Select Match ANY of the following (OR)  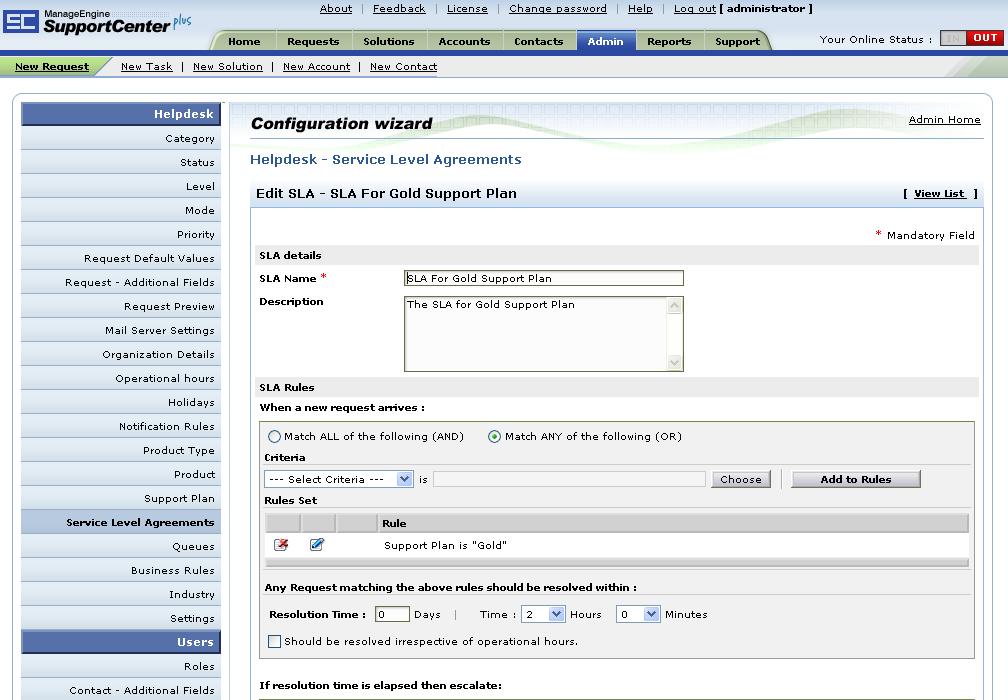[x=494, y=436]
